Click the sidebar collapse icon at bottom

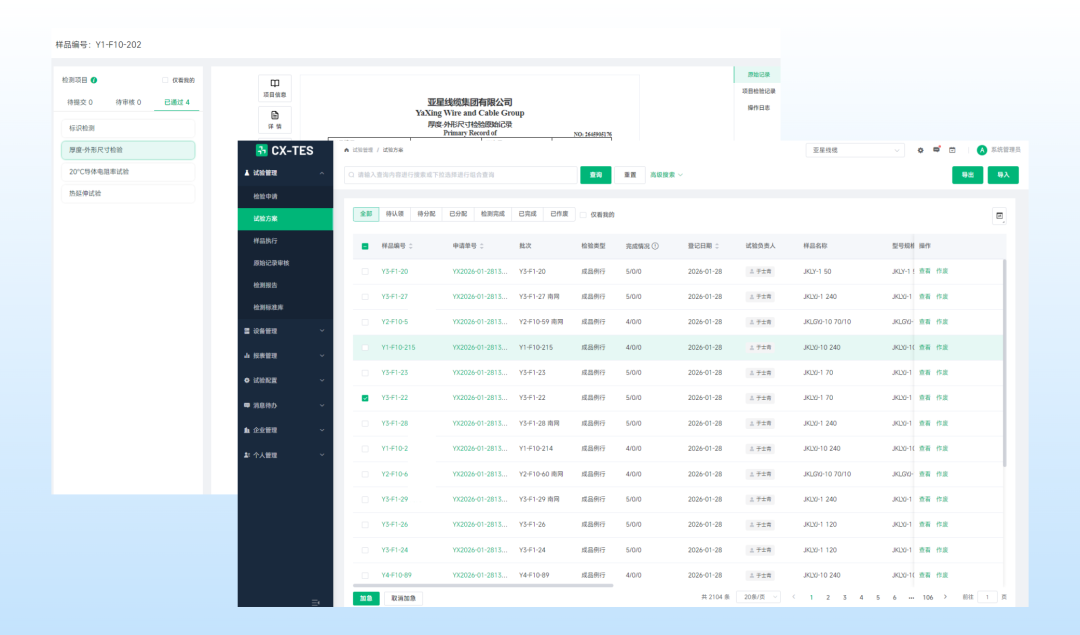click(316, 602)
